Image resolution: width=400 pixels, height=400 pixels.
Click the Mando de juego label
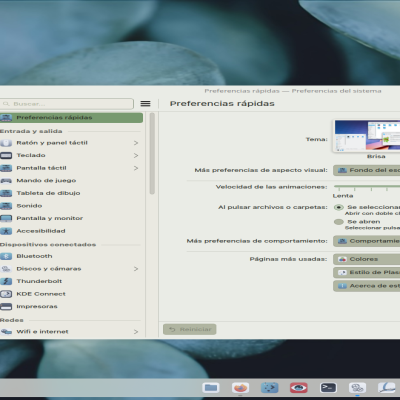coord(46,181)
